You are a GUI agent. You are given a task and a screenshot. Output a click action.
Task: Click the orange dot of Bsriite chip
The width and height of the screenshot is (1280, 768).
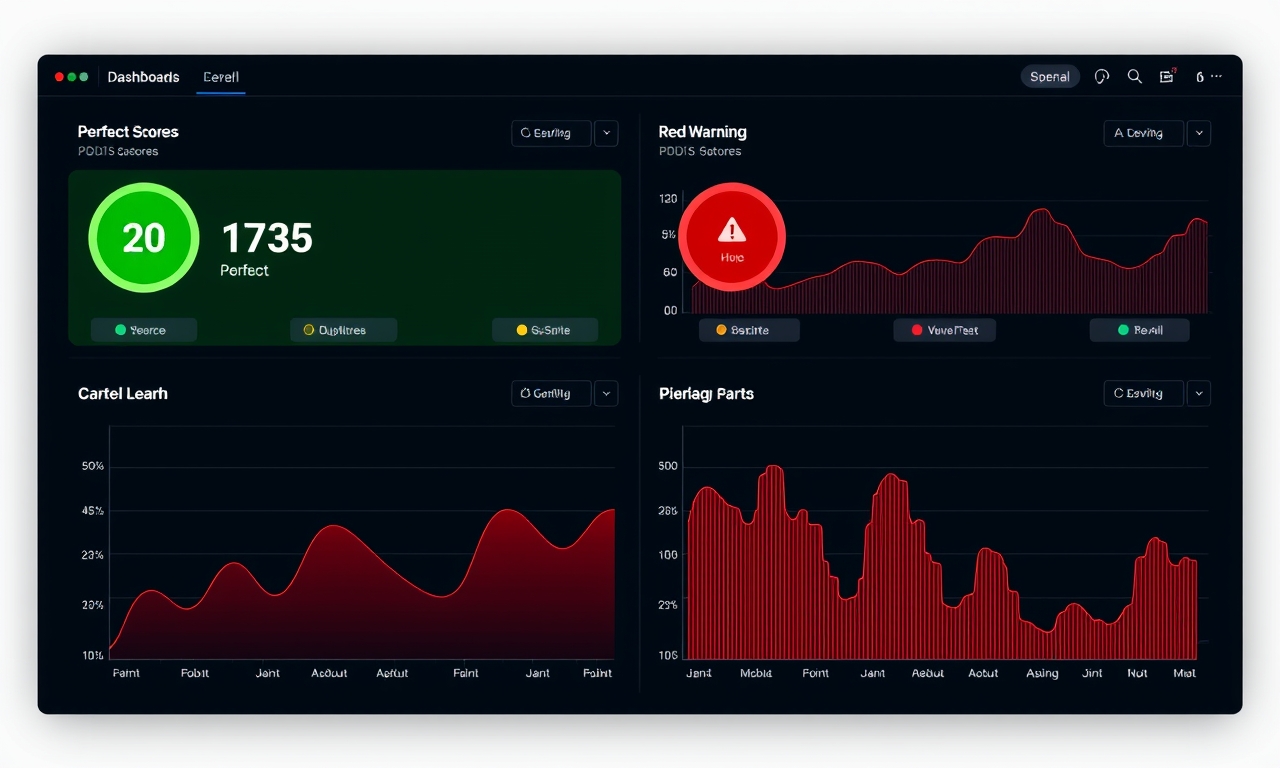pos(721,330)
